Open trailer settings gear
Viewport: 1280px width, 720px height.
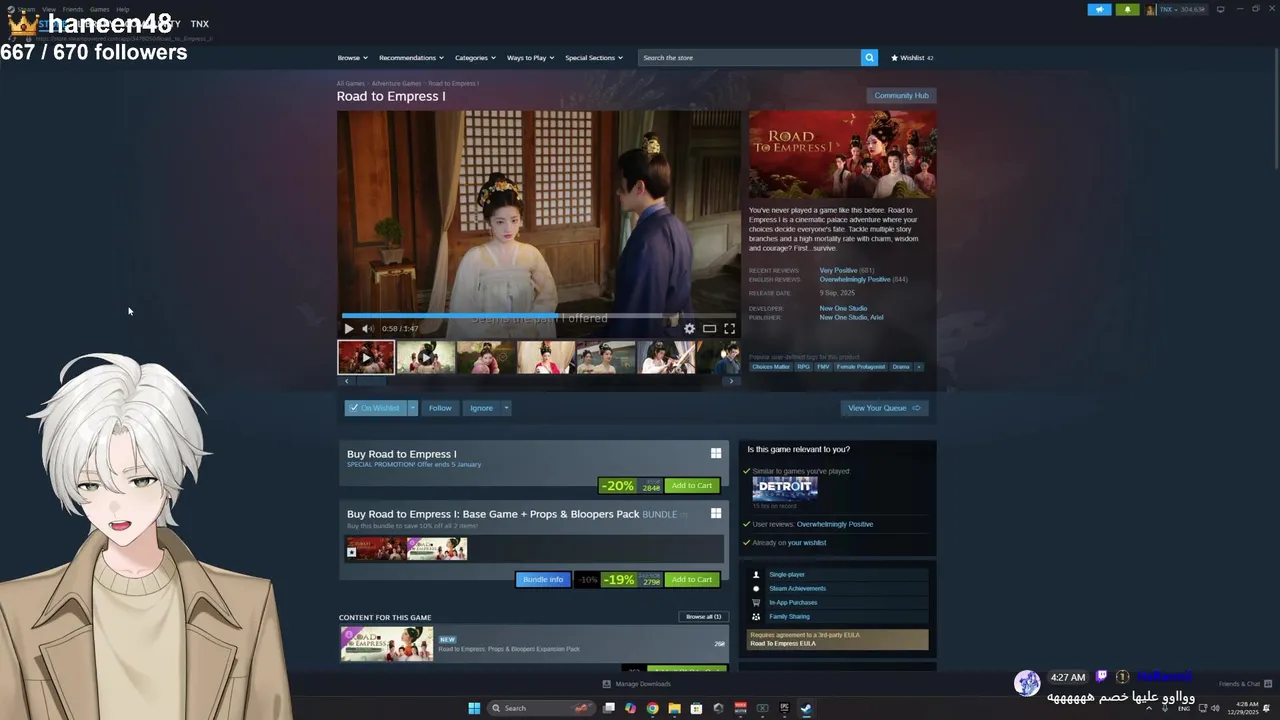tap(689, 328)
